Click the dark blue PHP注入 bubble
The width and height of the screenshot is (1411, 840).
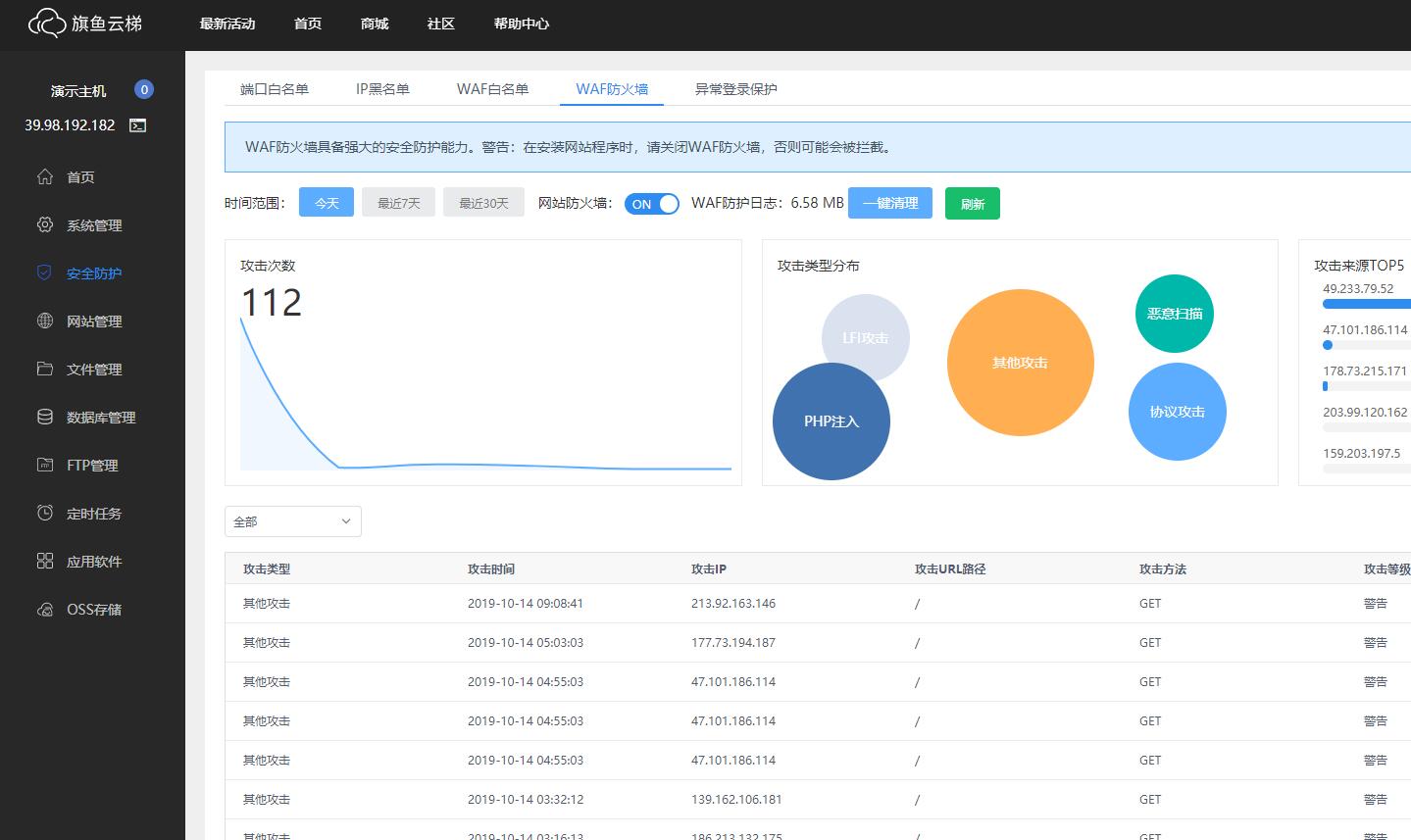831,421
